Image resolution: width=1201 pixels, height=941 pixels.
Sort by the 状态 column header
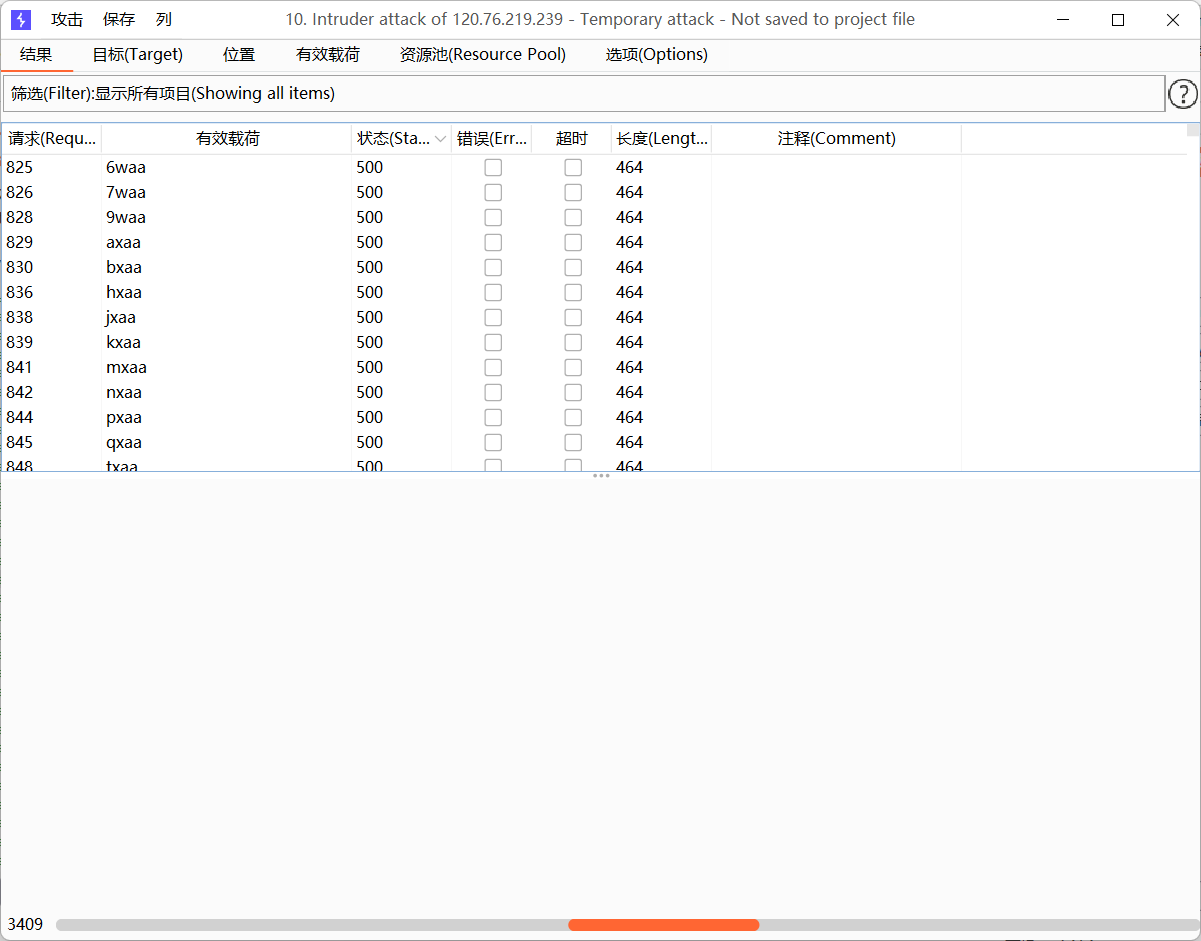[x=402, y=139]
